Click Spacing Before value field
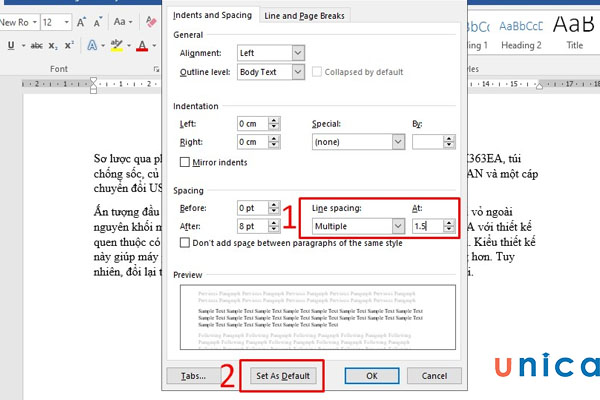 pyautogui.click(x=253, y=208)
